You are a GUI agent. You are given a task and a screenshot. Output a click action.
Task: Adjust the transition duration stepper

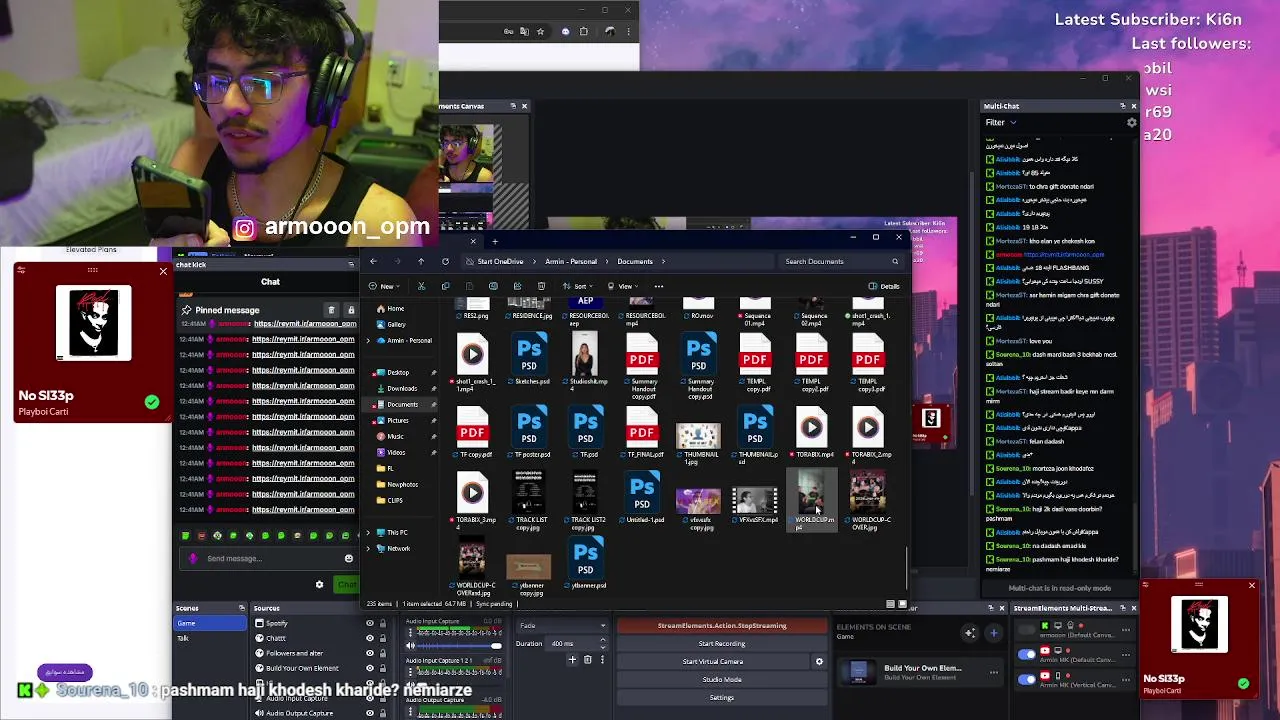point(603,644)
